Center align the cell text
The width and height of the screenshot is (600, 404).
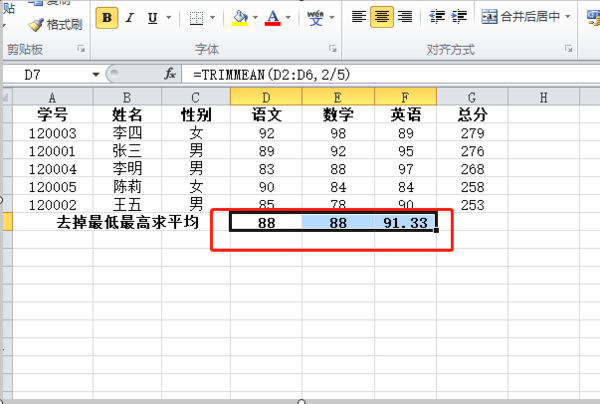pyautogui.click(x=381, y=17)
